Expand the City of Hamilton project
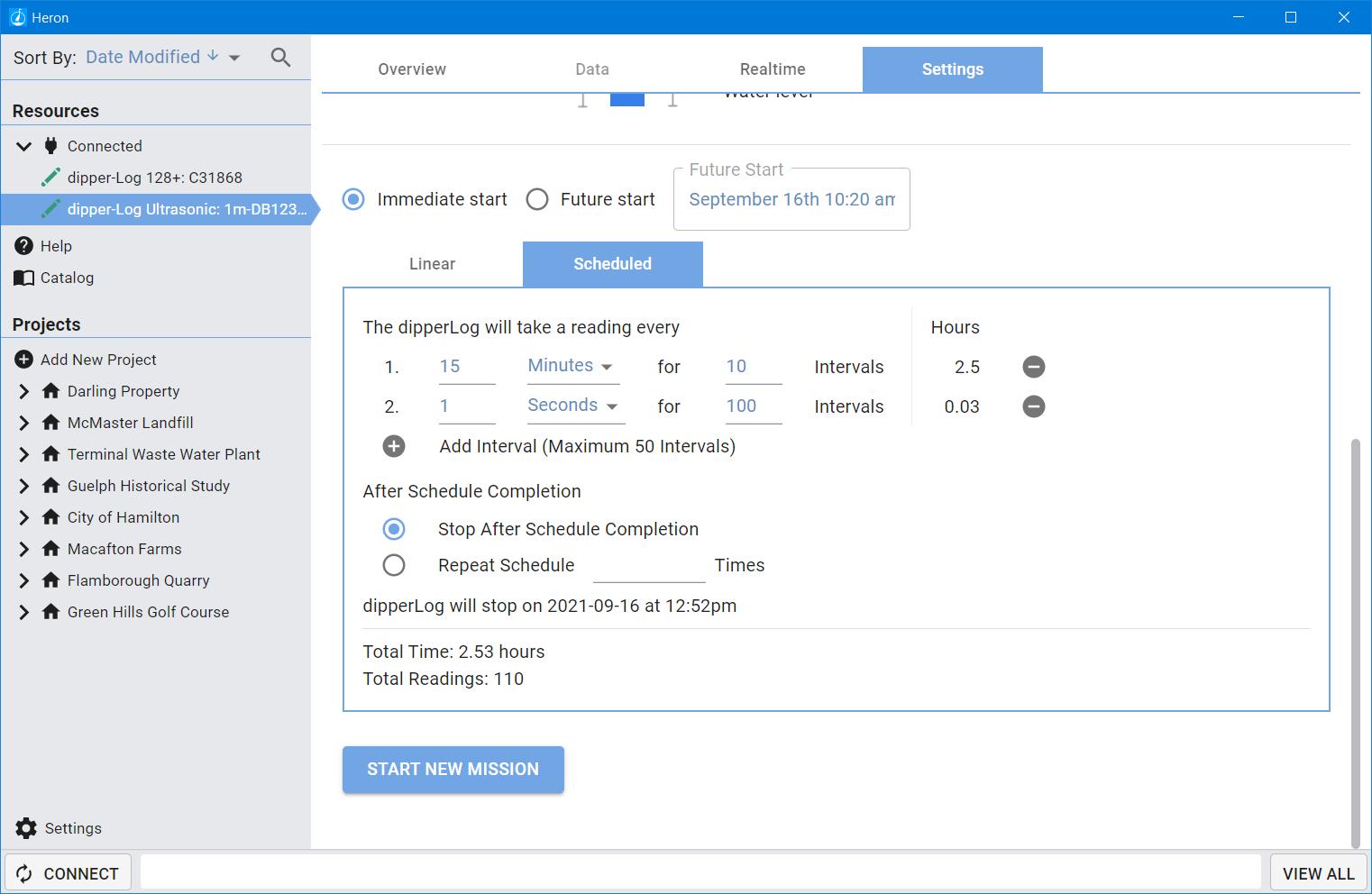Screen dimensions: 1372x894 coord(24,517)
